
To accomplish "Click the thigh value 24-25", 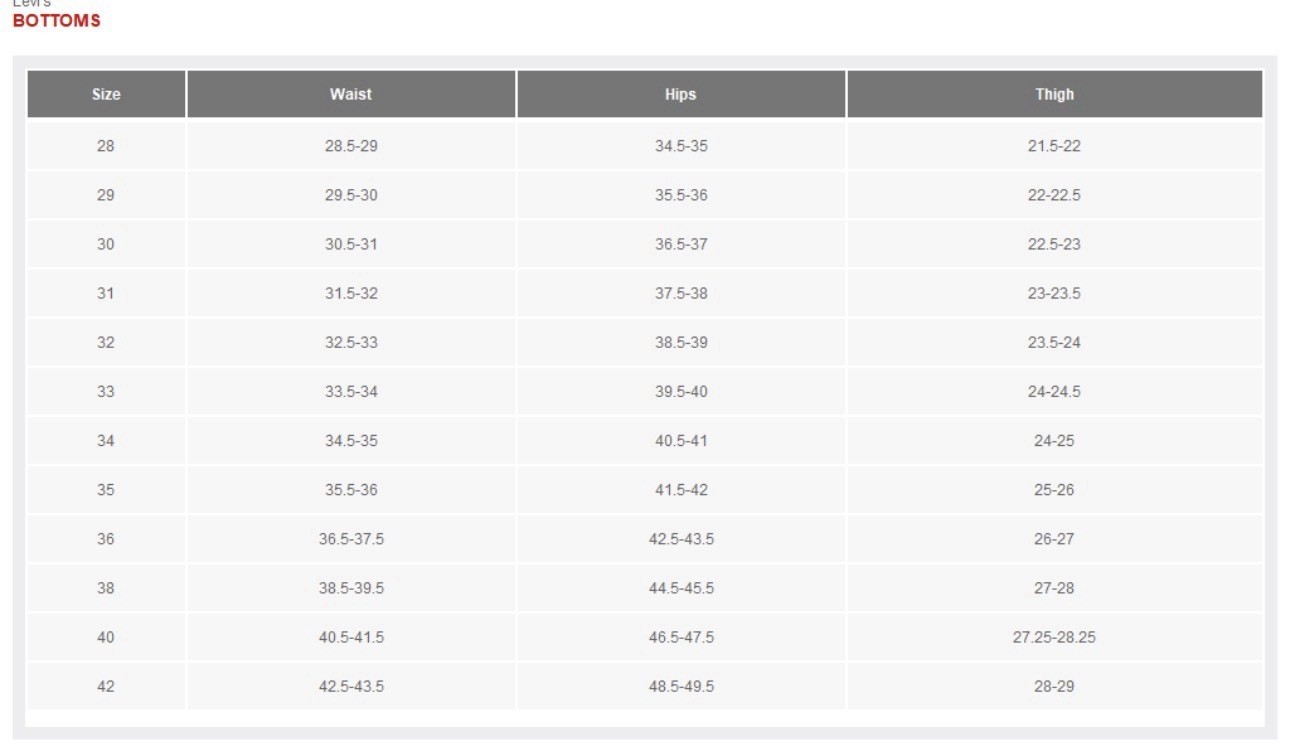I will point(1054,440).
